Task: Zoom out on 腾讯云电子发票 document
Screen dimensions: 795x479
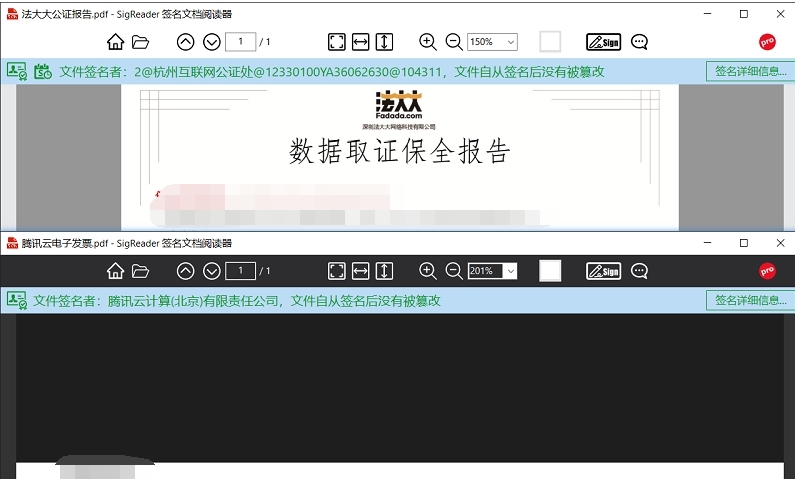Action: pyautogui.click(x=454, y=271)
